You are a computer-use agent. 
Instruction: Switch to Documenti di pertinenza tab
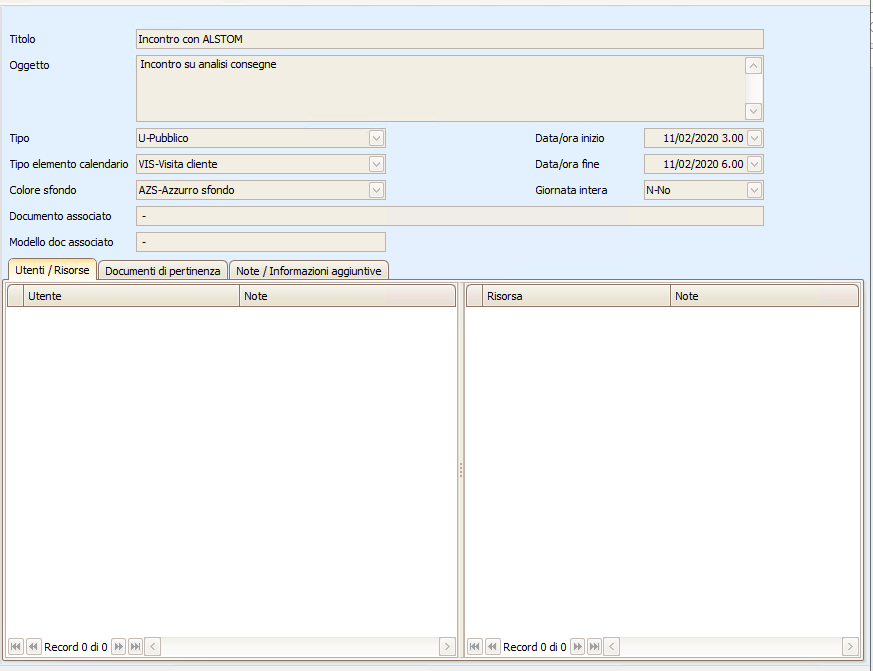point(162,271)
